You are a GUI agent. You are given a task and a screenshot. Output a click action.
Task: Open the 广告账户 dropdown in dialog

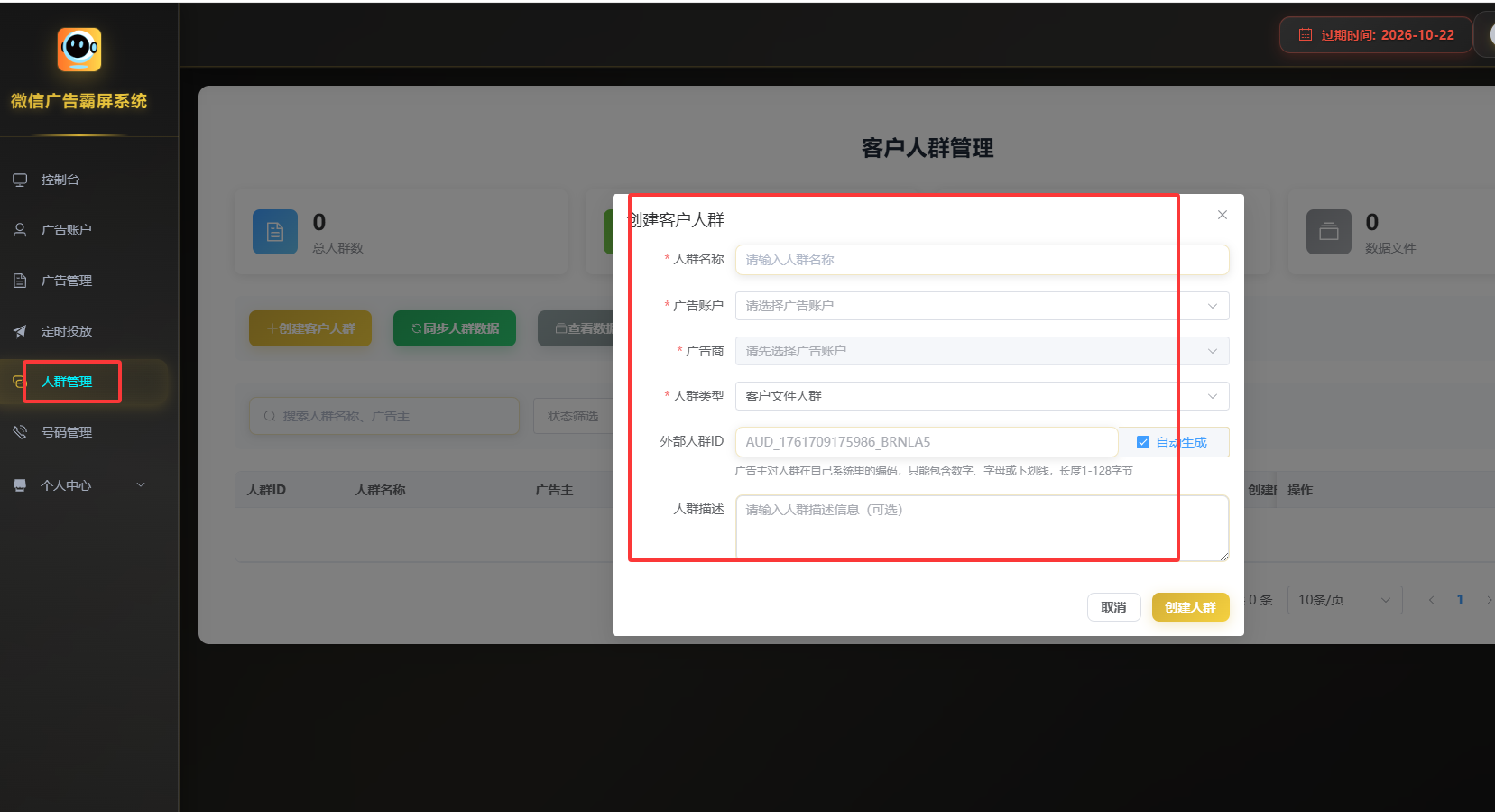[x=982, y=306]
